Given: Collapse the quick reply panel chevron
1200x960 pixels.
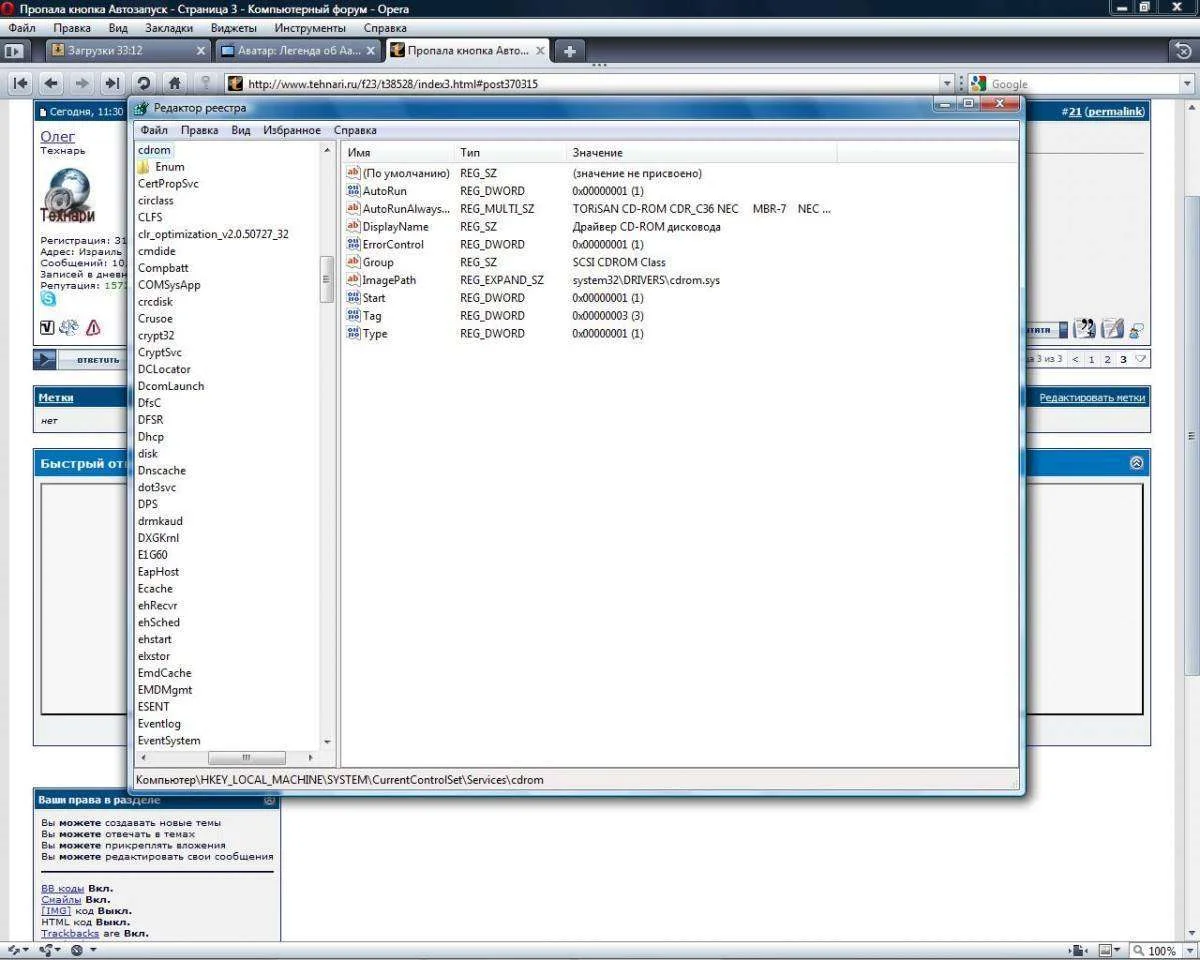Looking at the screenshot, I should (1136, 463).
